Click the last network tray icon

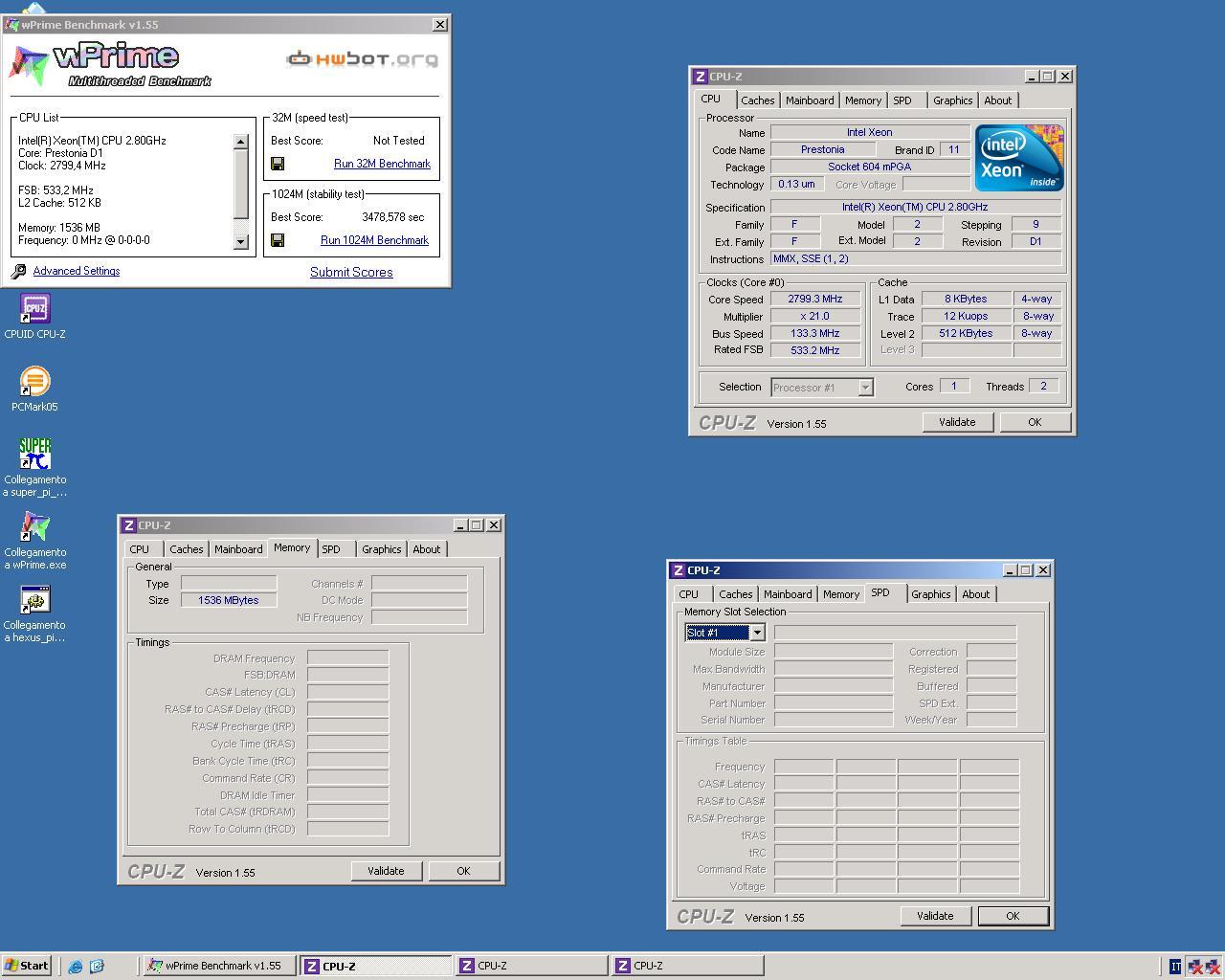point(1212,967)
